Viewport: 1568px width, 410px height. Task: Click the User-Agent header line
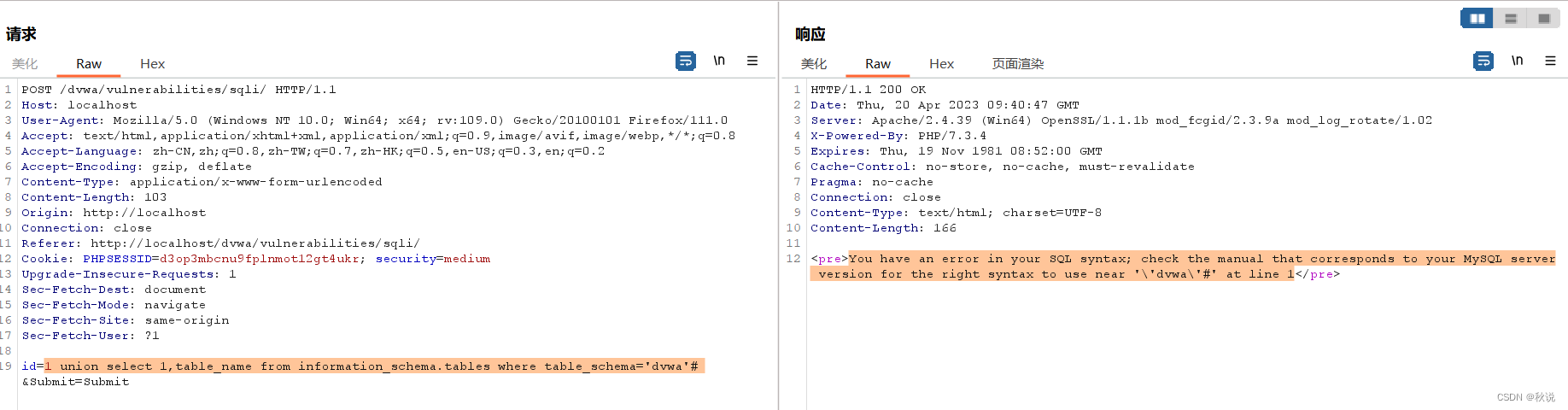375,120
